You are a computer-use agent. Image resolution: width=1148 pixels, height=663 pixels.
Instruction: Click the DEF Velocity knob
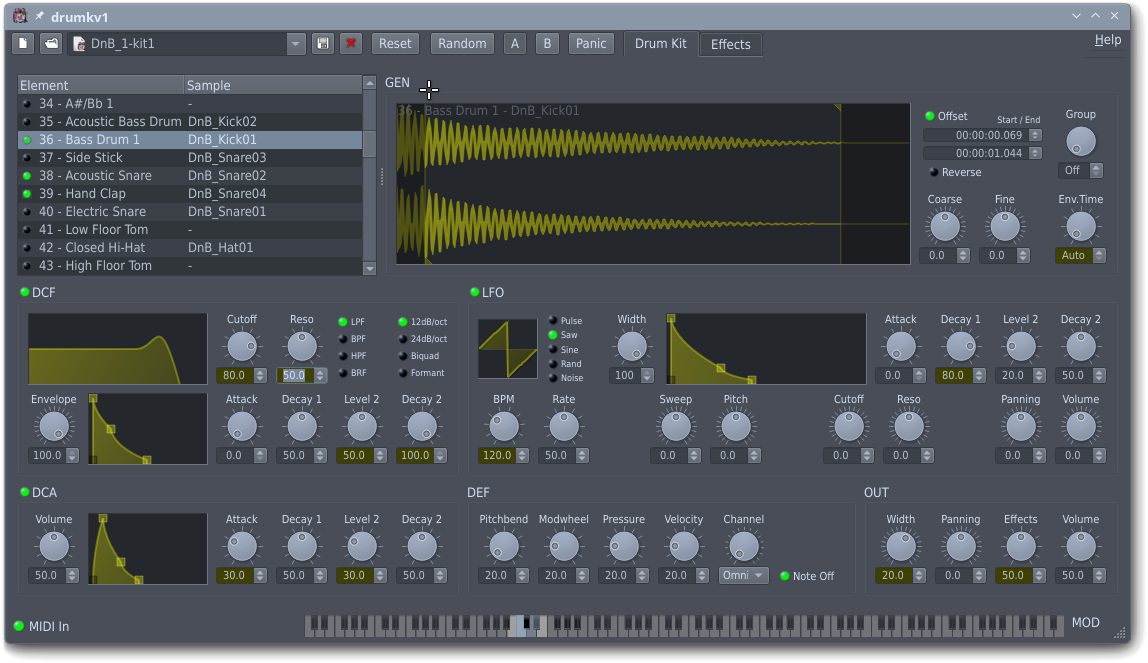[x=684, y=547]
